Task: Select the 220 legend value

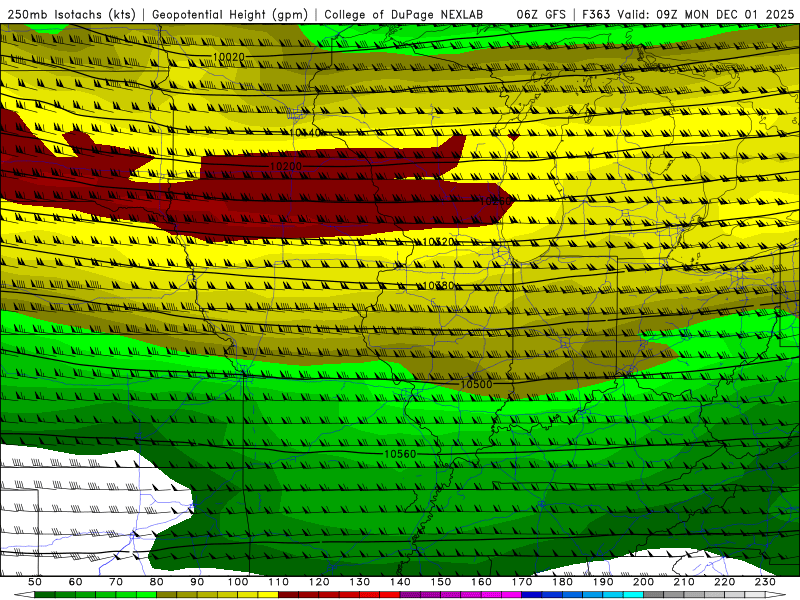Action: point(724,582)
